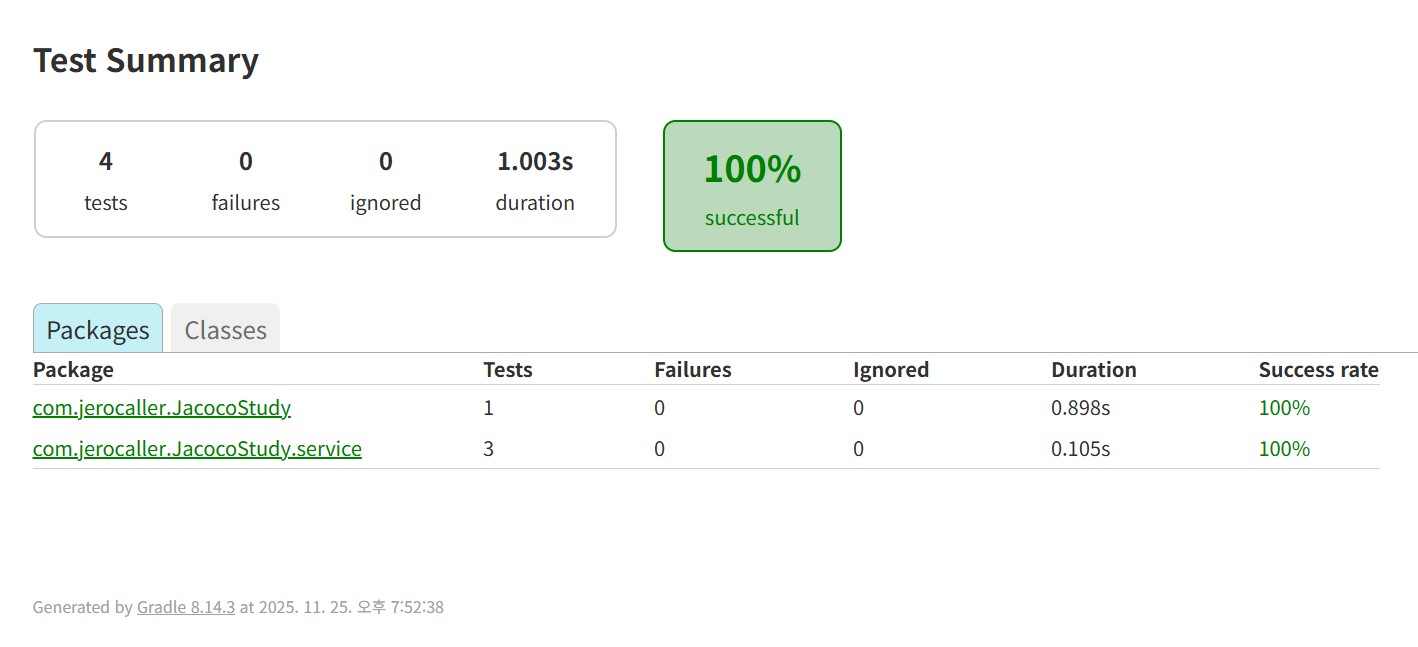Follow the Gradle 8.14.3 link
This screenshot has height=647, width=1418.
click(x=186, y=607)
